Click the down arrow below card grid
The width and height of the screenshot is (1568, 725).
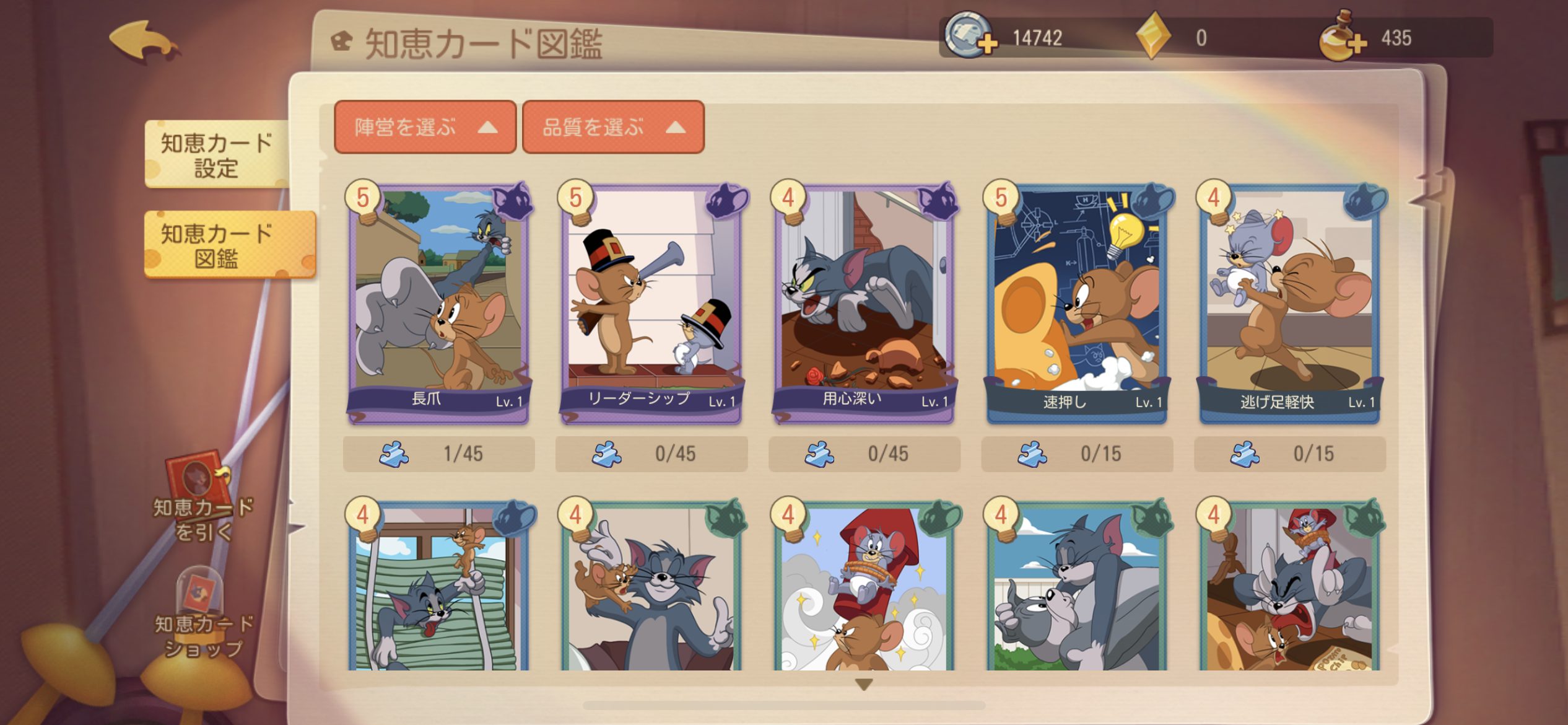click(x=864, y=684)
